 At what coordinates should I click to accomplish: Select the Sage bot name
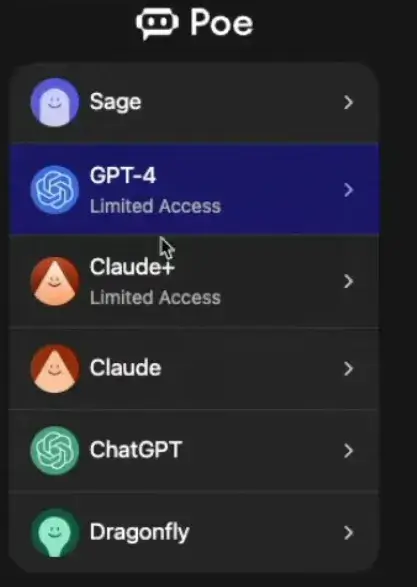coord(115,102)
